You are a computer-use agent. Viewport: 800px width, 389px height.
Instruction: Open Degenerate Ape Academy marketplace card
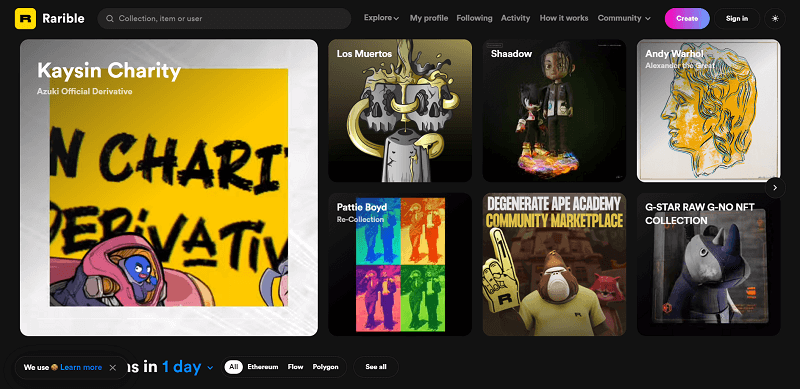[x=554, y=264]
